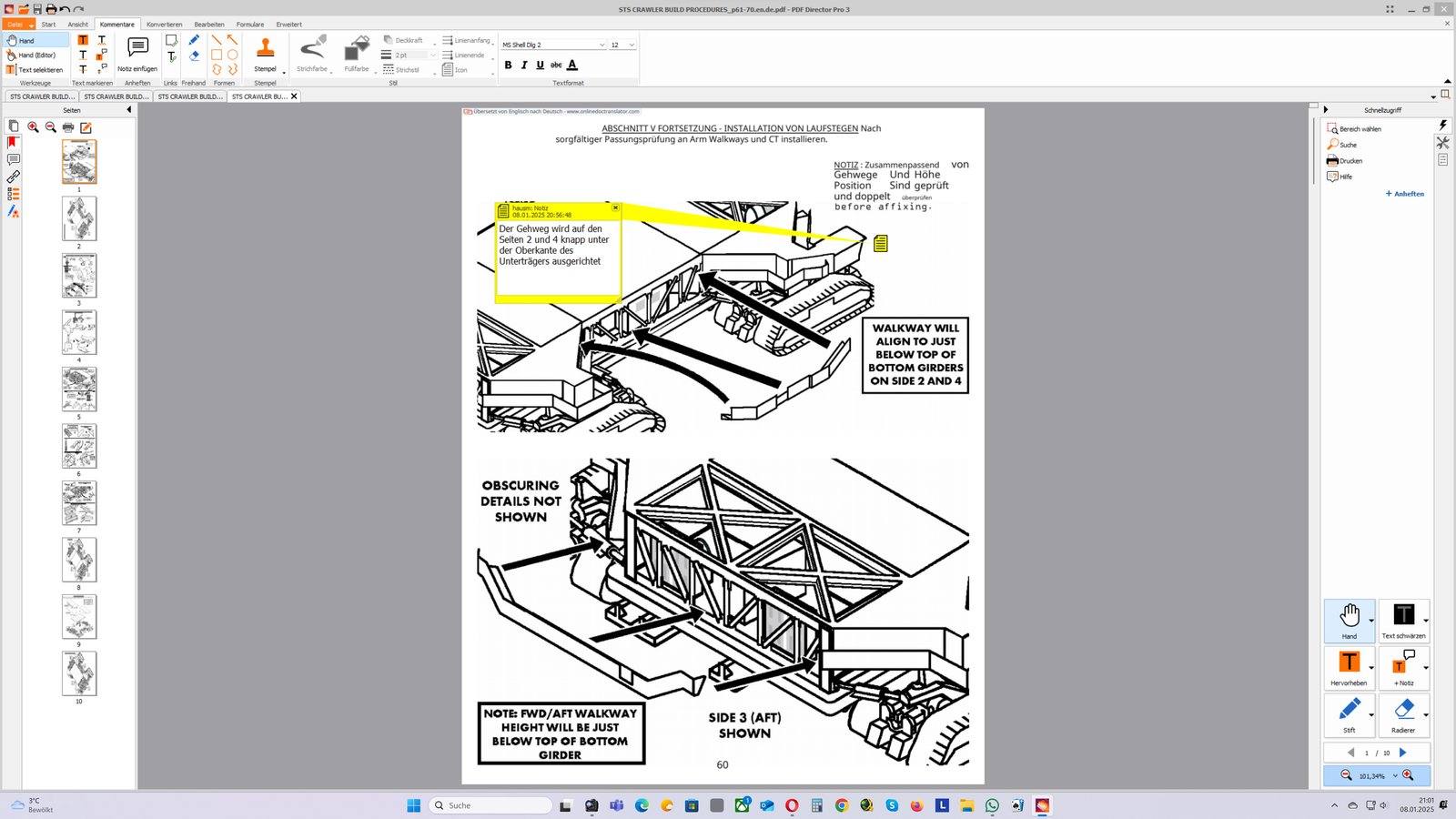Collapse the Seiten panel arrow
Screen dimensions: 1456x819
[x=129, y=110]
